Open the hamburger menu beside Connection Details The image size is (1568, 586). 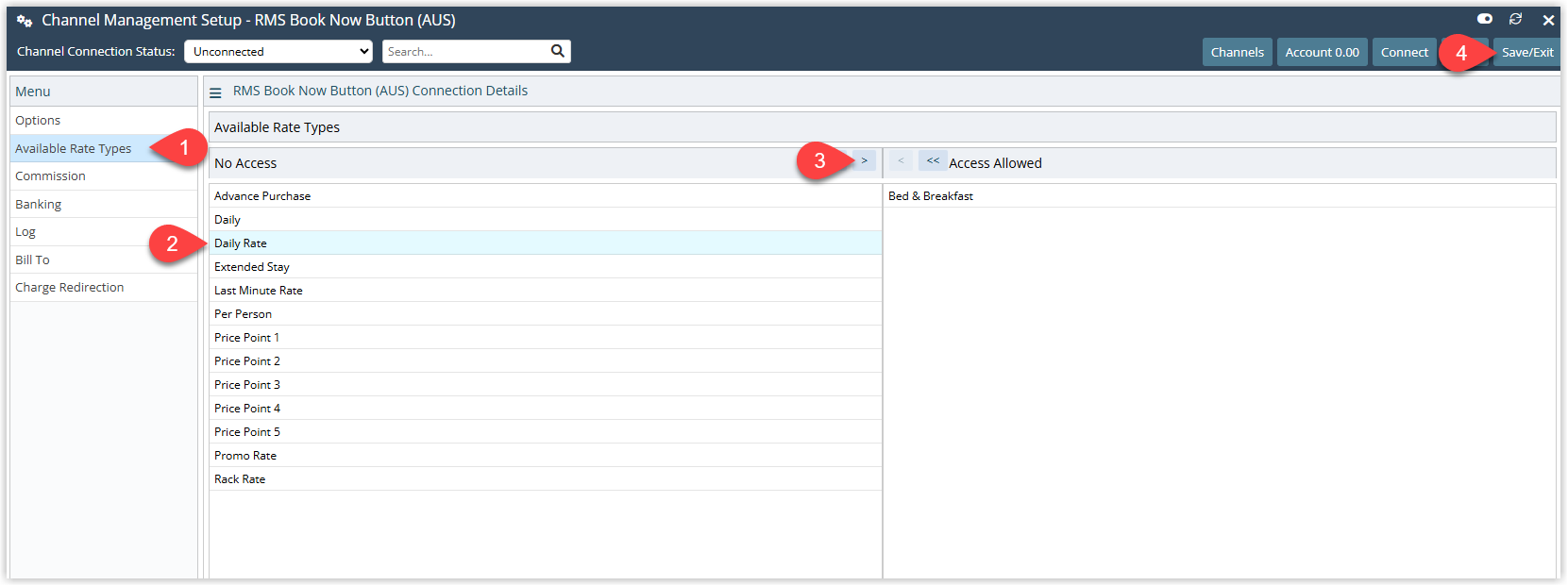pyautogui.click(x=215, y=92)
